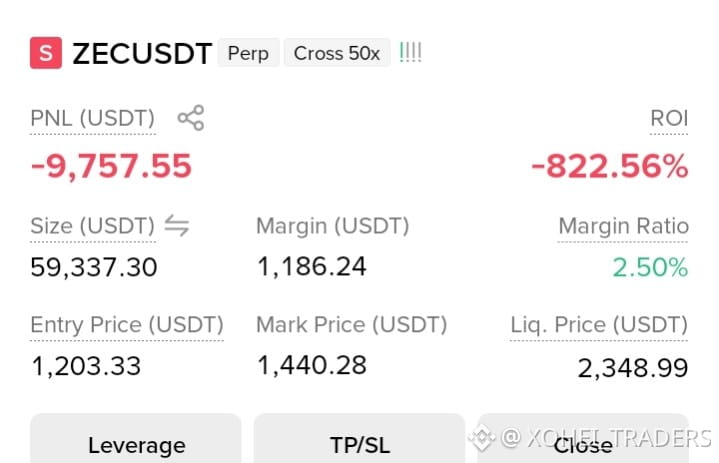The width and height of the screenshot is (719, 463).
Task: Select the -822.56% ROI value
Action: [x=609, y=166]
